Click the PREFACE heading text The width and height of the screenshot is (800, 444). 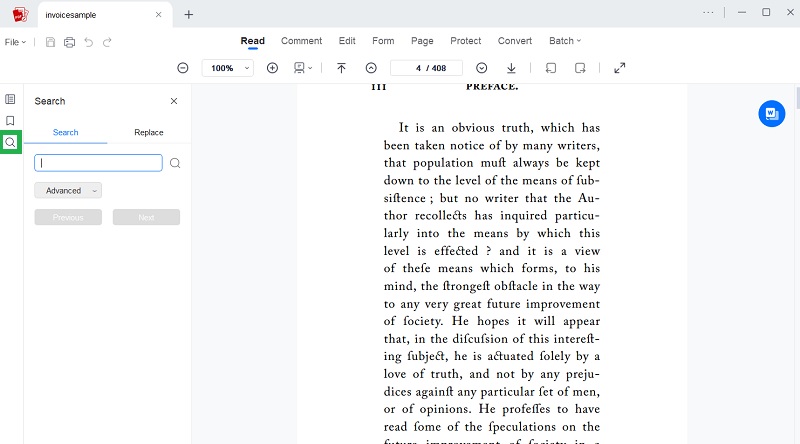click(492, 87)
